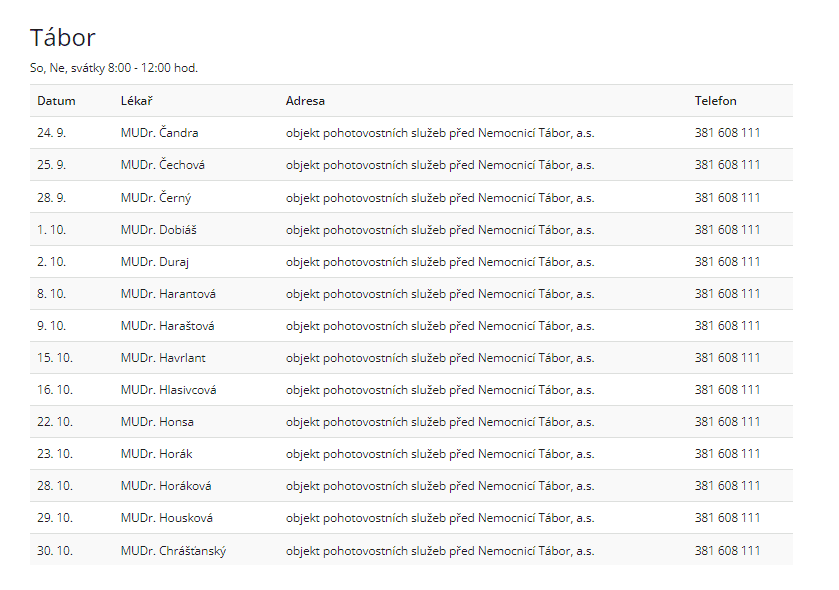Select the opening hours text under Tábor
The width and height of the screenshot is (839, 590).
(x=114, y=68)
